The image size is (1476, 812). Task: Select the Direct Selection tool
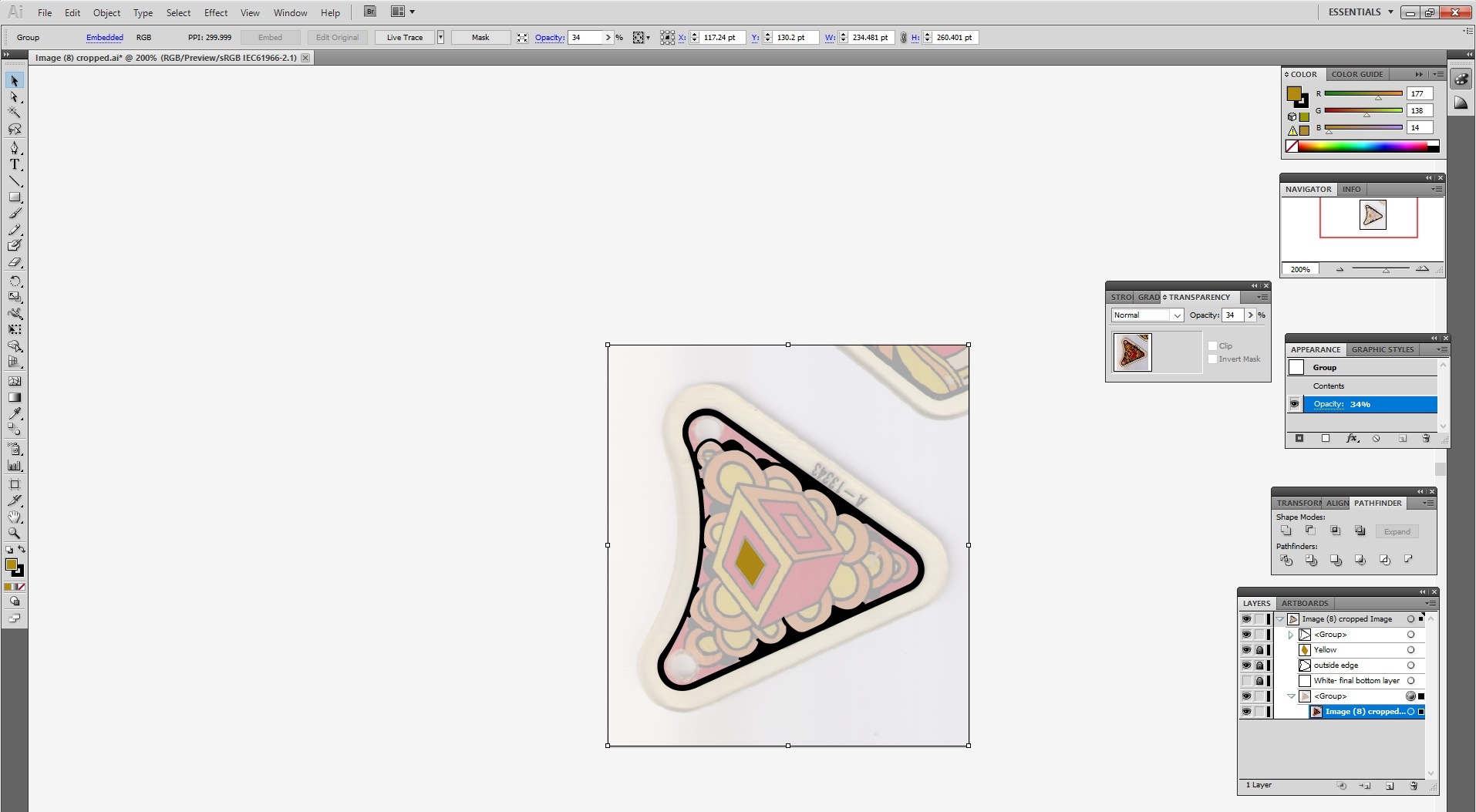[15, 97]
